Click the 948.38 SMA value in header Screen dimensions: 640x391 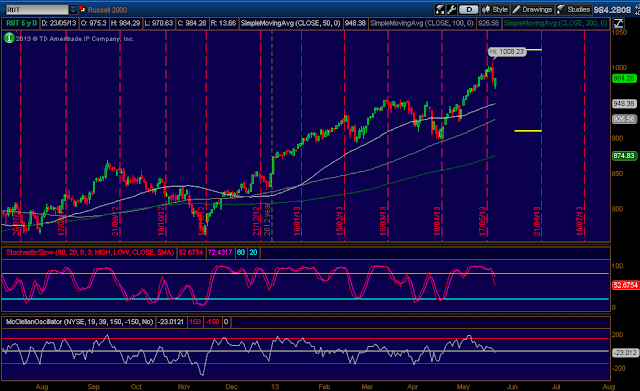point(355,23)
